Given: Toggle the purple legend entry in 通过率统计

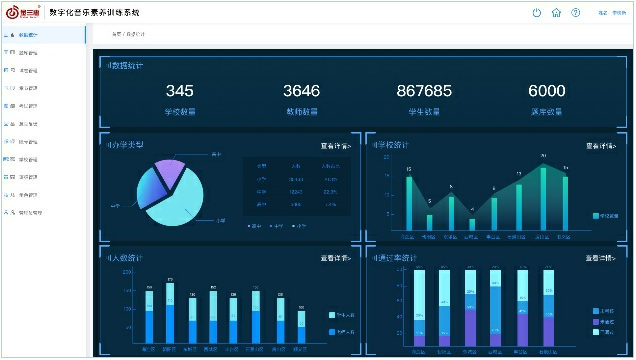Looking at the screenshot, I should pos(603,321).
